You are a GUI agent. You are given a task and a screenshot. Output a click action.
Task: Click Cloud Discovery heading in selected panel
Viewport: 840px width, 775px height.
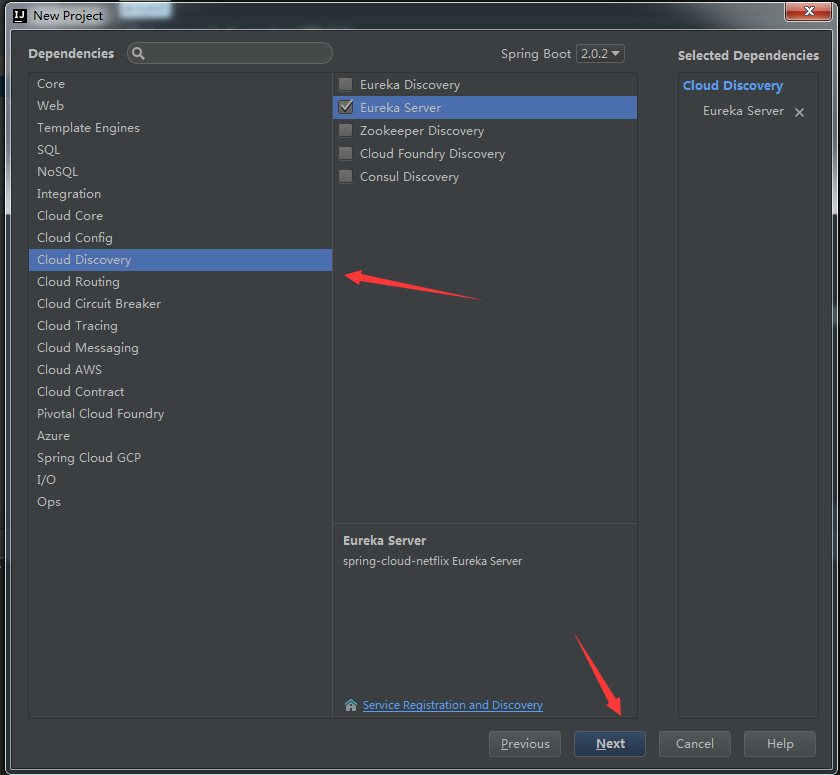(x=733, y=86)
